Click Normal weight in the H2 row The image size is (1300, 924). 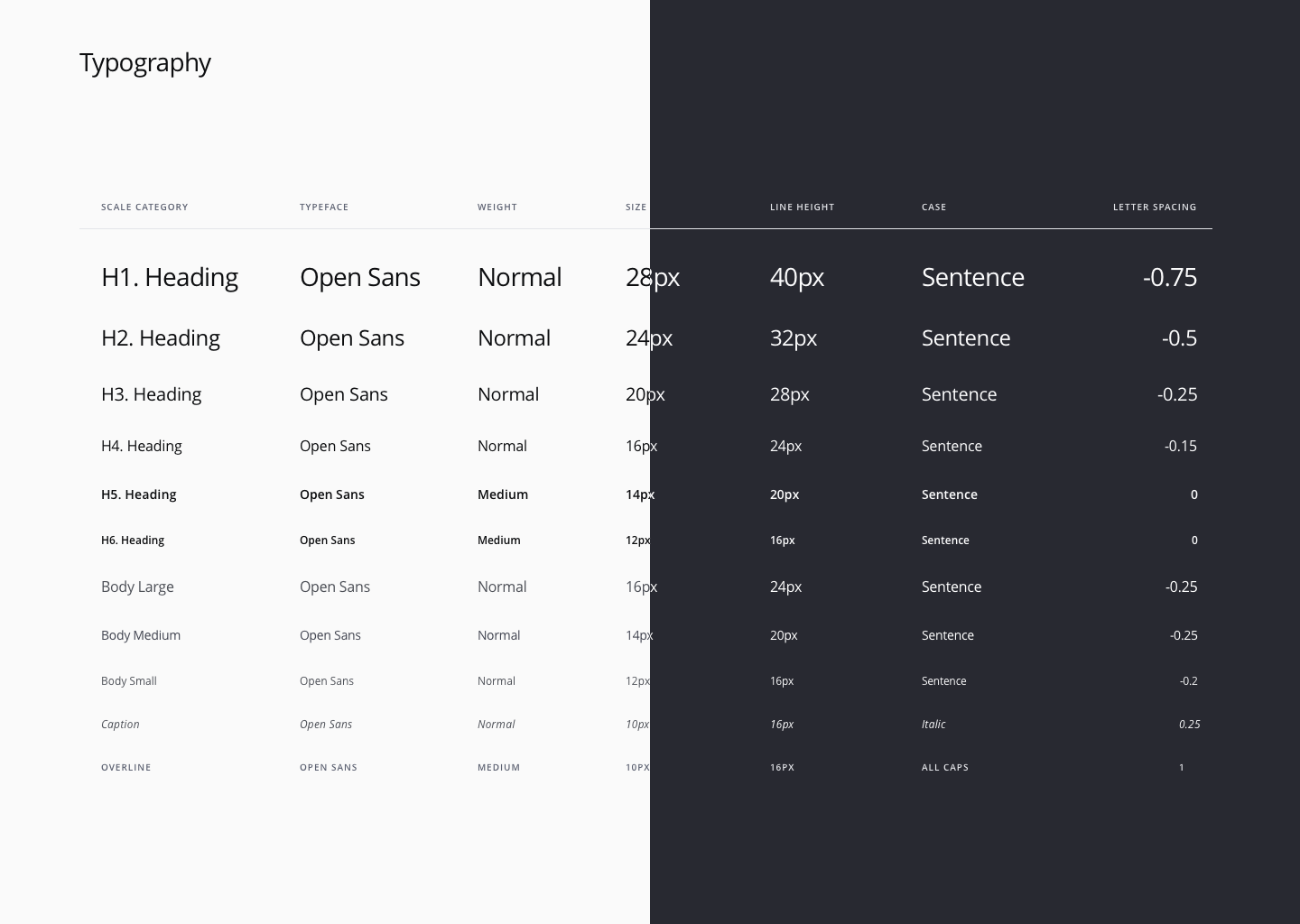[x=515, y=337]
